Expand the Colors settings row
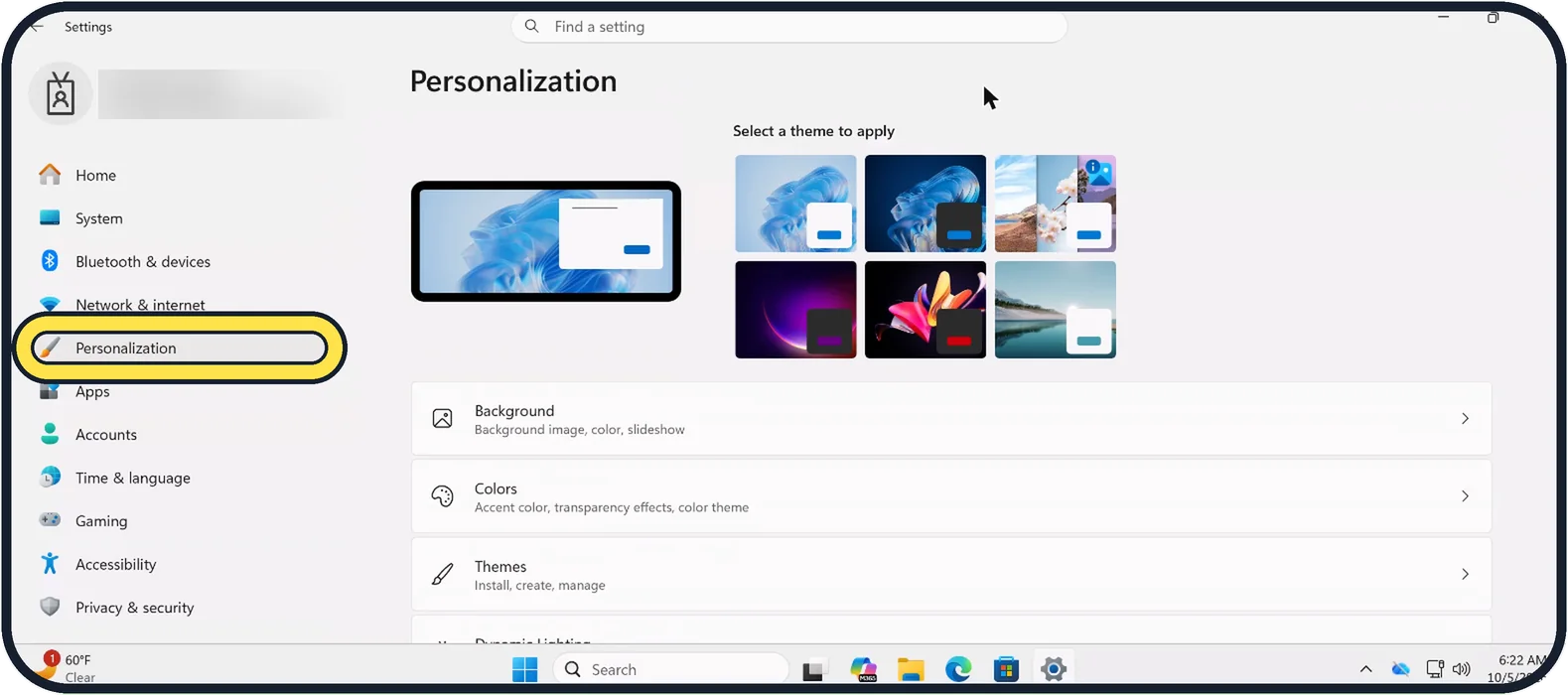 click(x=951, y=496)
